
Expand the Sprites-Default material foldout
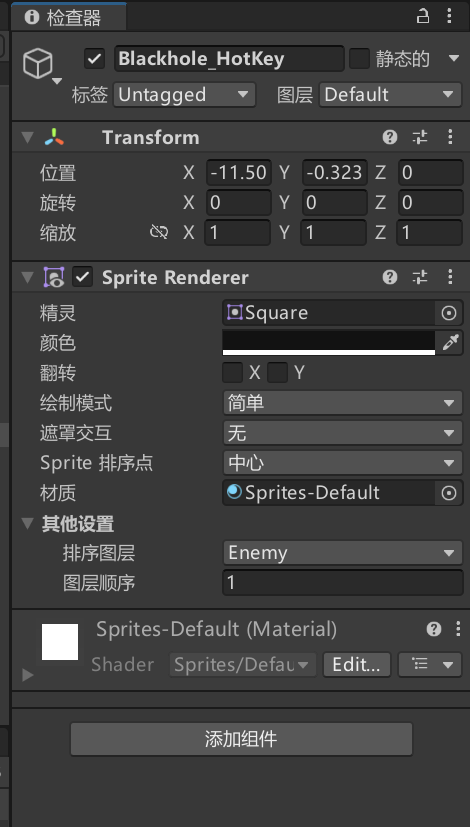point(27,675)
